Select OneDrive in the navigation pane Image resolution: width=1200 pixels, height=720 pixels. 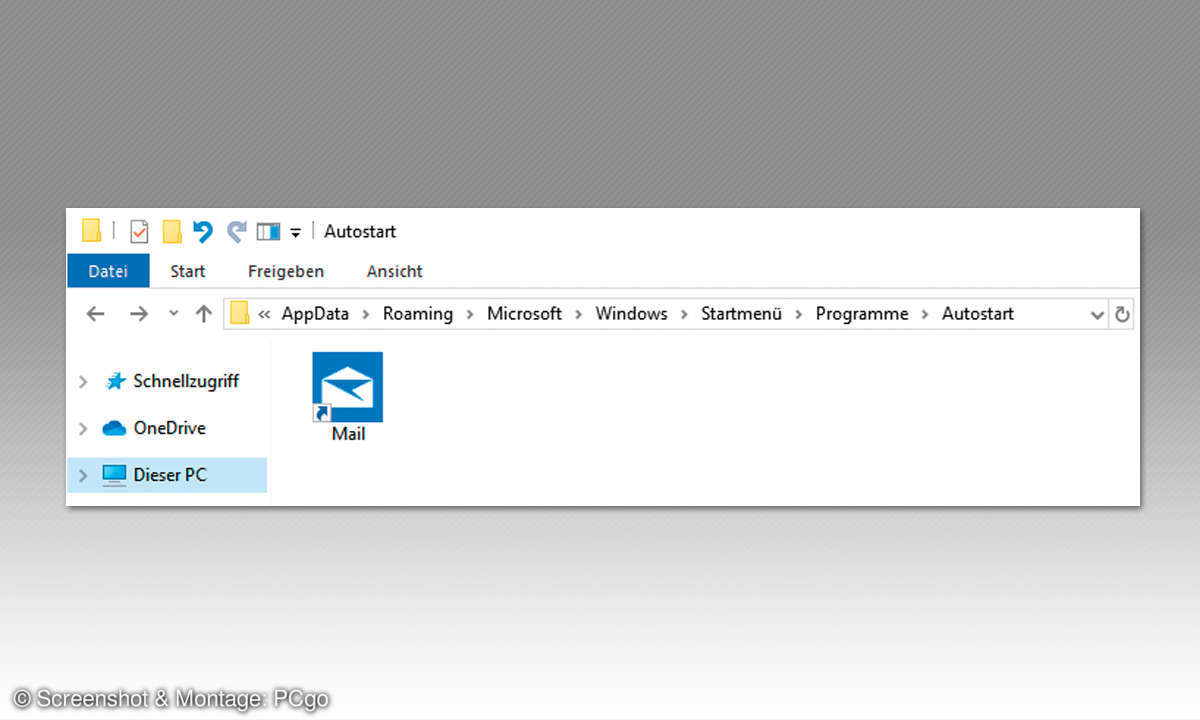[x=169, y=428]
